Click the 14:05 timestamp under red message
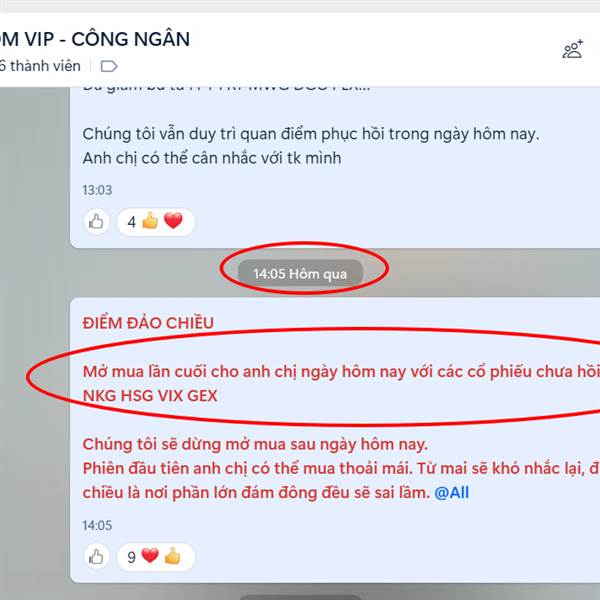The width and height of the screenshot is (600, 600). tap(97, 525)
